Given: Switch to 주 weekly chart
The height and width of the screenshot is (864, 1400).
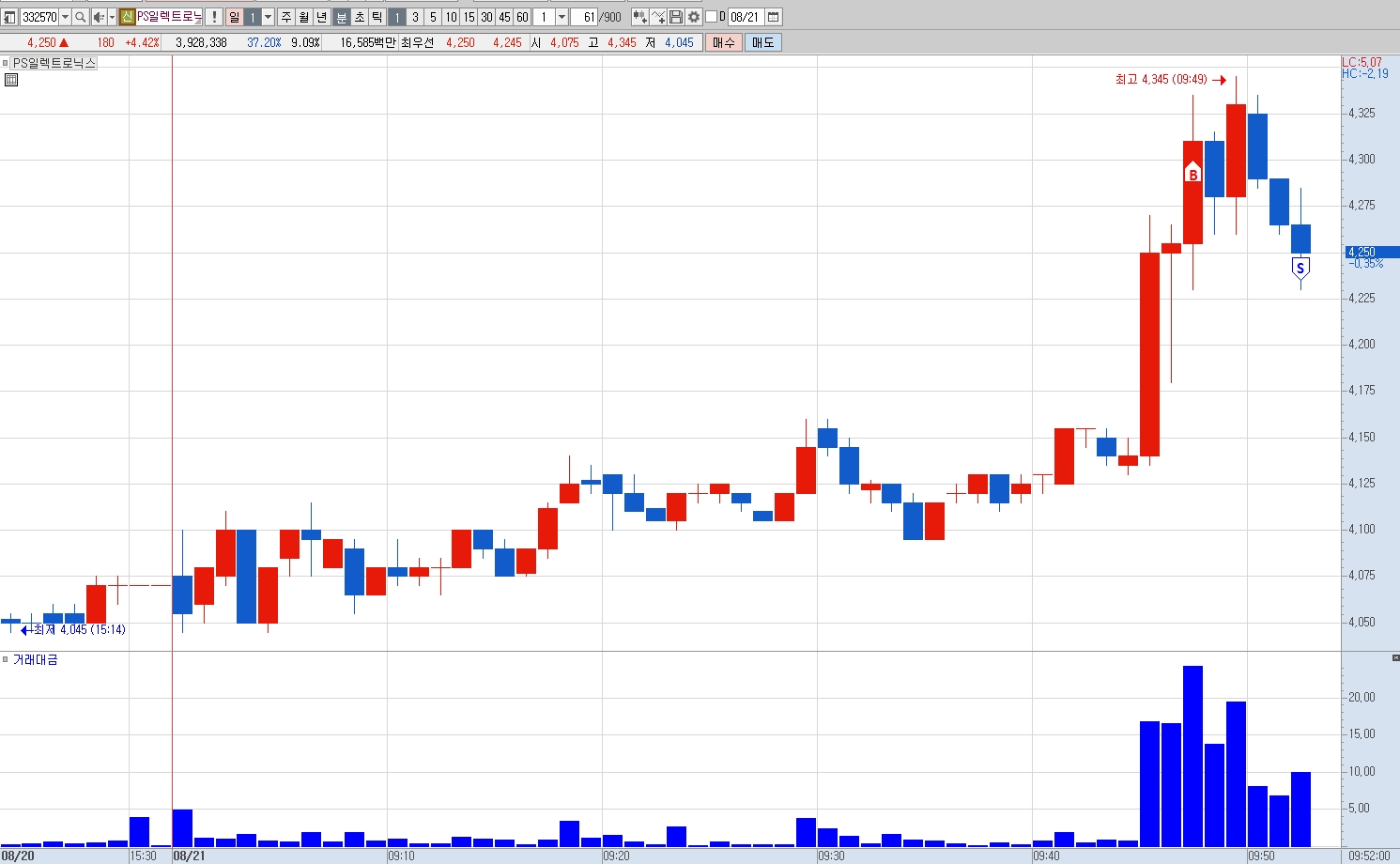Looking at the screenshot, I should 286,17.
